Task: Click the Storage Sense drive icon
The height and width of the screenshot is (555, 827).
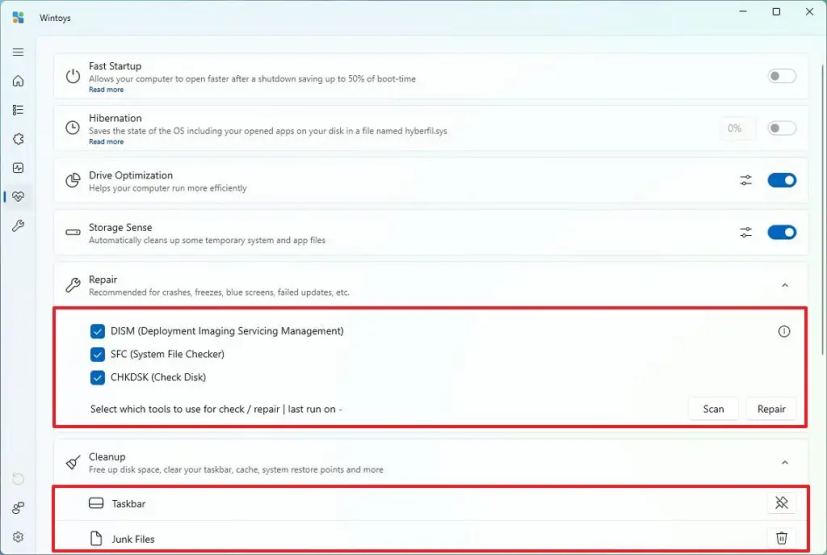Action: pos(73,232)
